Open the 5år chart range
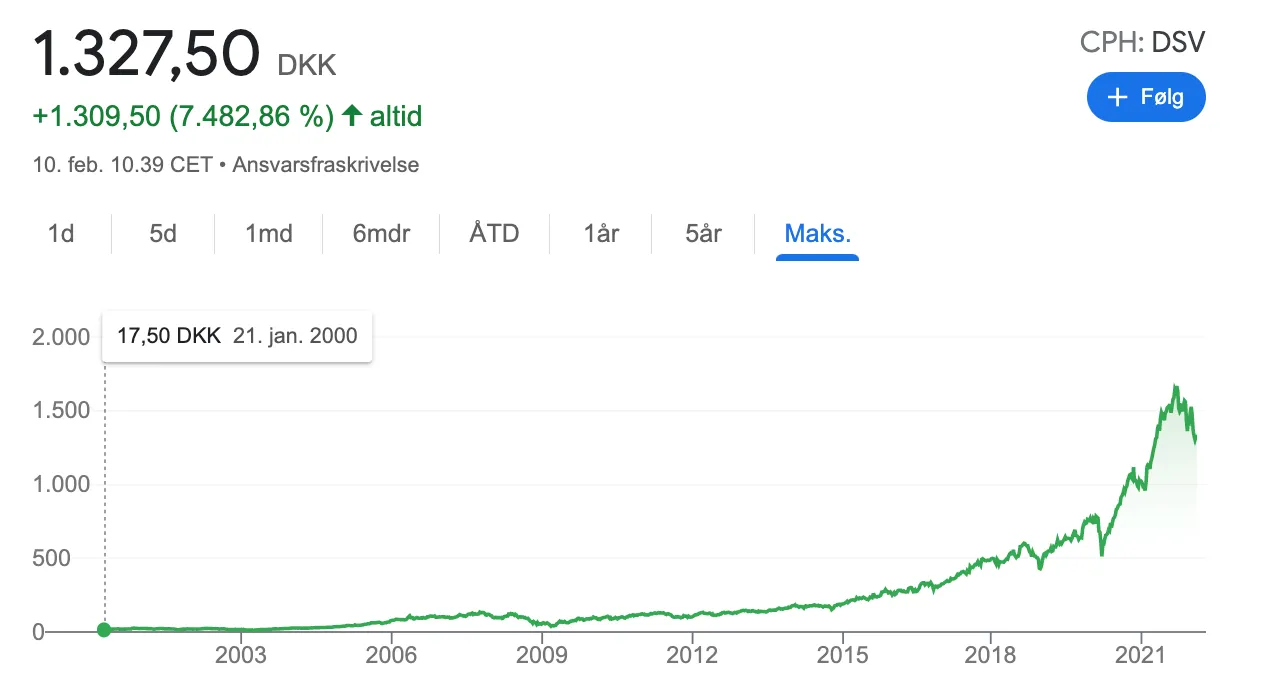Image resolution: width=1264 pixels, height=676 pixels. coord(704,234)
